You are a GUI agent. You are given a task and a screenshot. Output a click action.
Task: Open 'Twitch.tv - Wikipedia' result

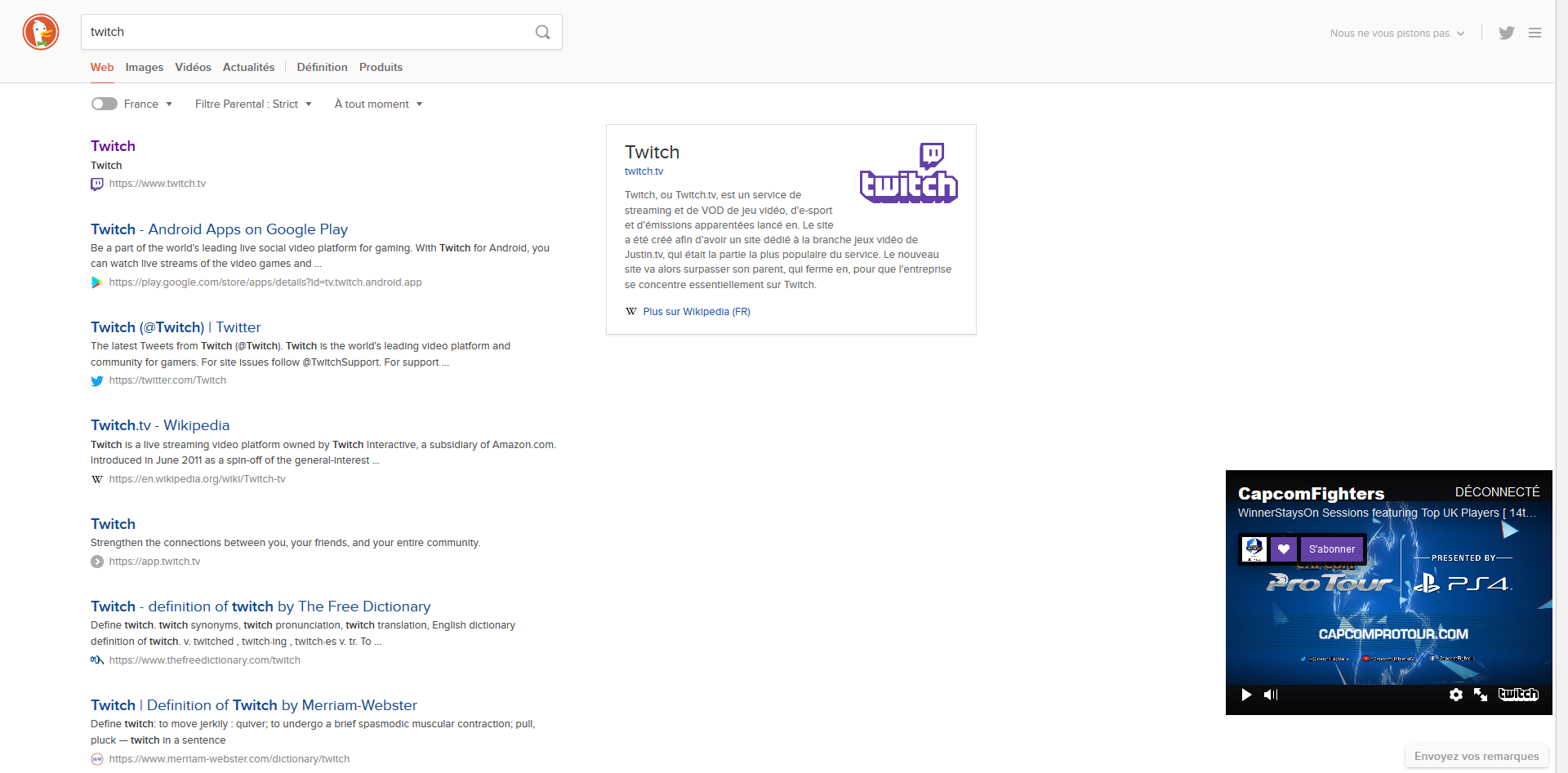(x=160, y=425)
